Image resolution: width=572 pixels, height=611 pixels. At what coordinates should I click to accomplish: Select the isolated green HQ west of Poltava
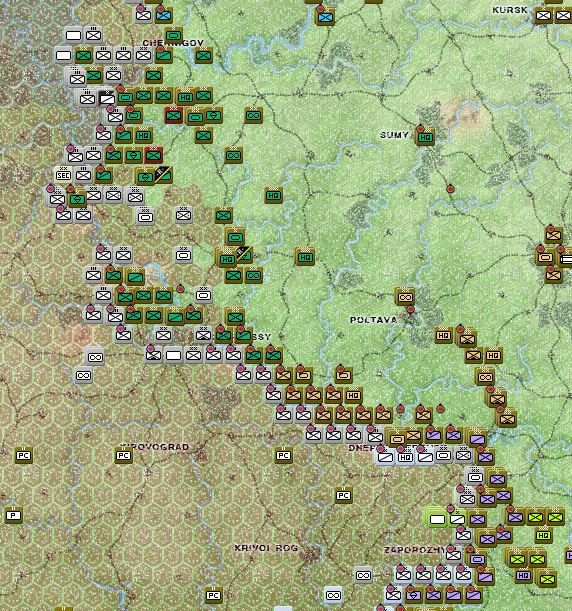point(305,257)
